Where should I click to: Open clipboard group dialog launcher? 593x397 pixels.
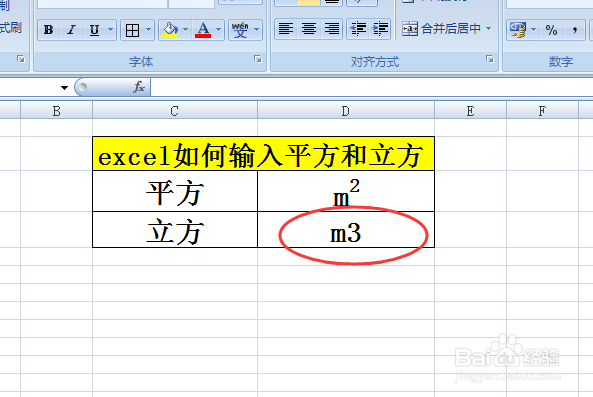[x=21, y=59]
